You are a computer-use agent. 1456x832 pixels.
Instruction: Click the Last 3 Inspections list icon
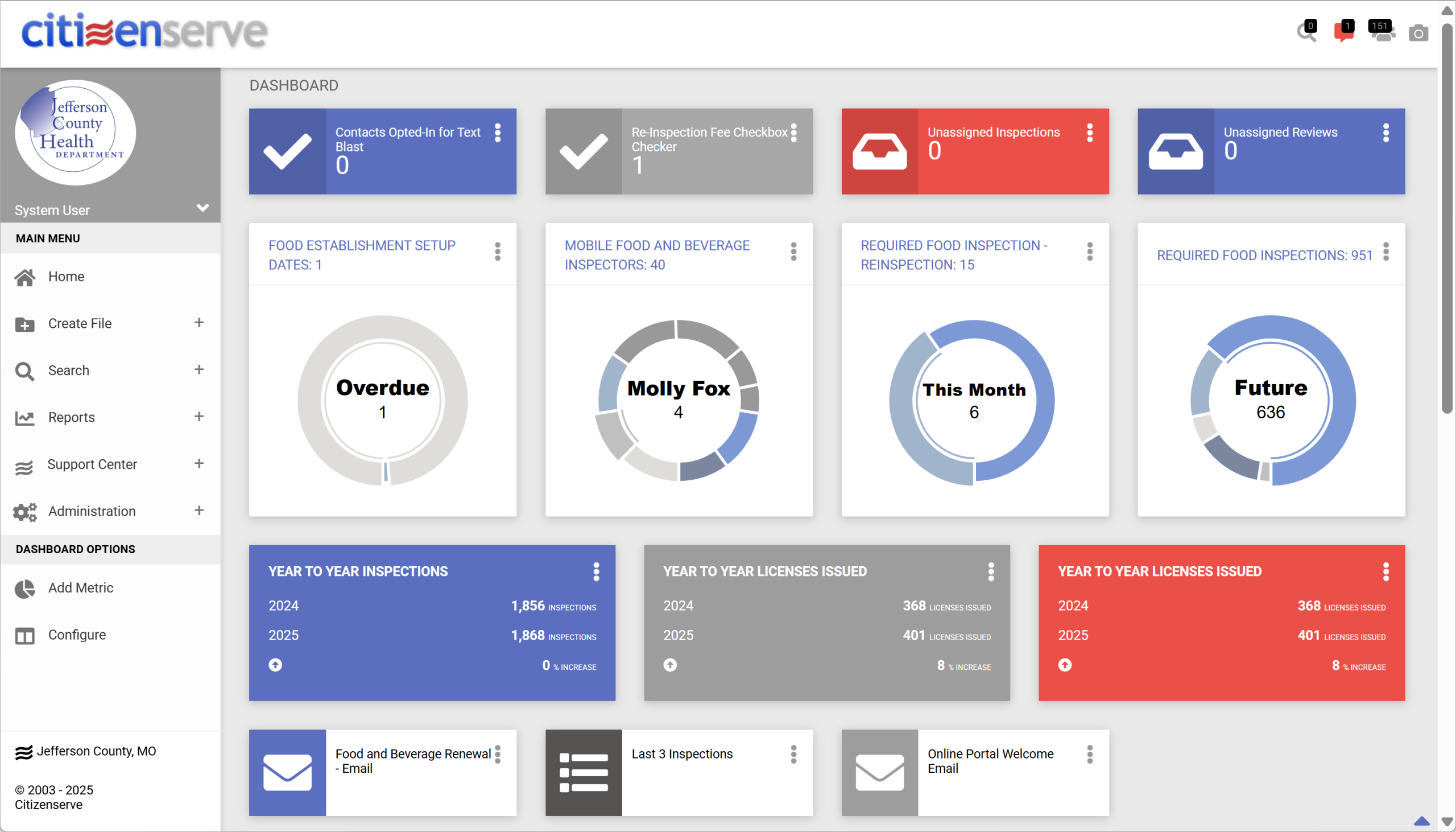583,773
